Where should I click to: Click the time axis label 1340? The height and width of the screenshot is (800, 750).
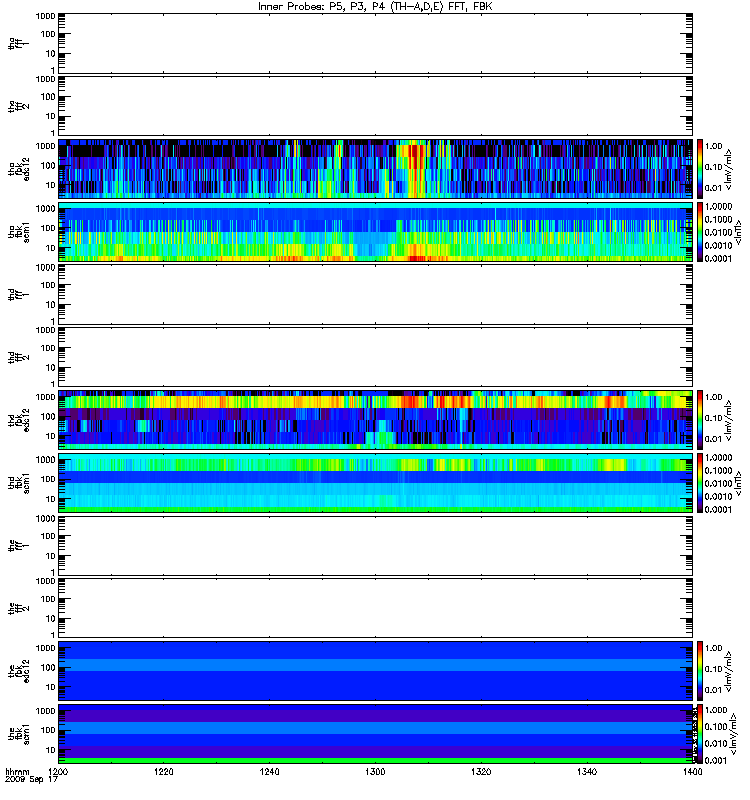587,772
